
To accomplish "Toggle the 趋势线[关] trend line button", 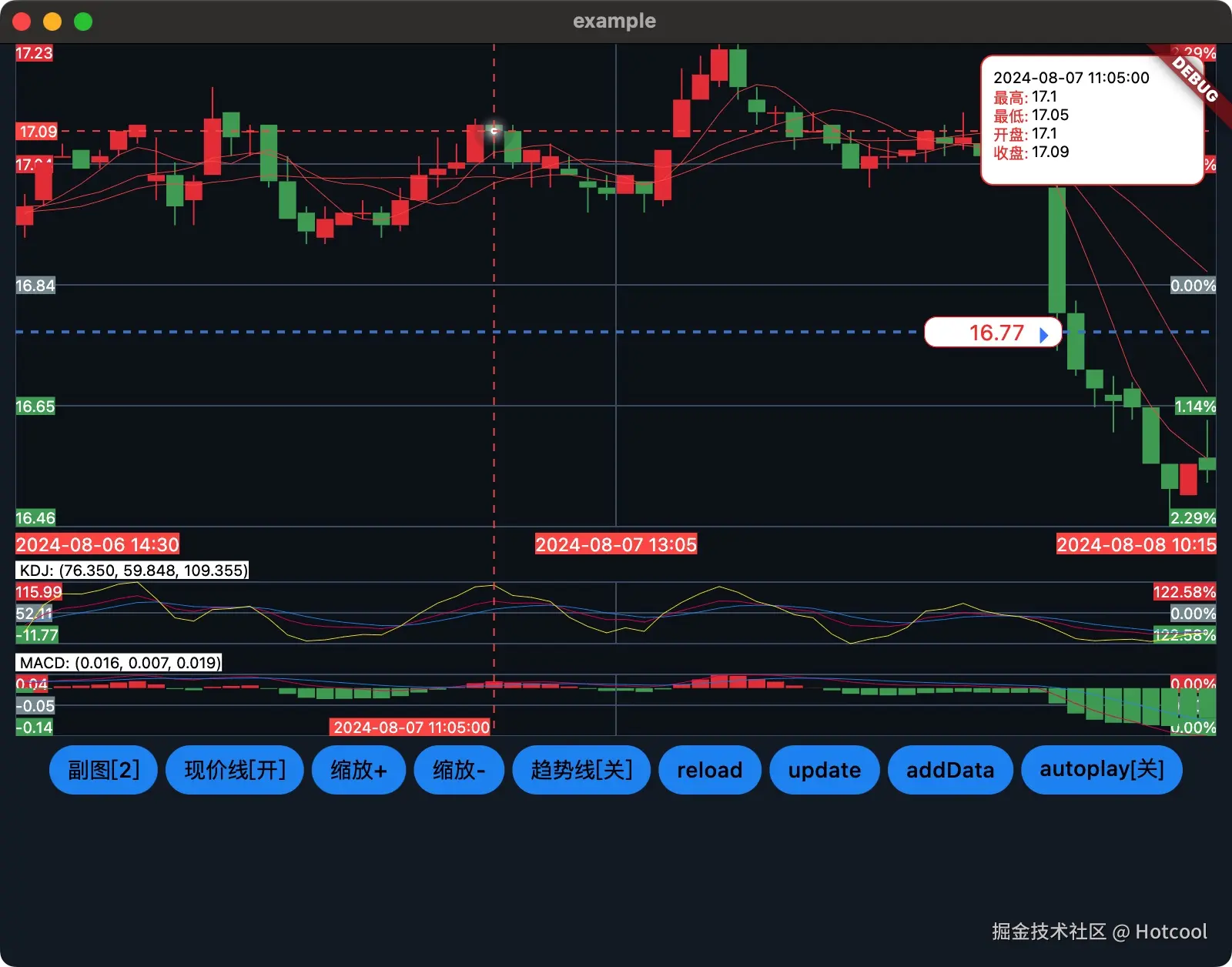I will pos(581,769).
